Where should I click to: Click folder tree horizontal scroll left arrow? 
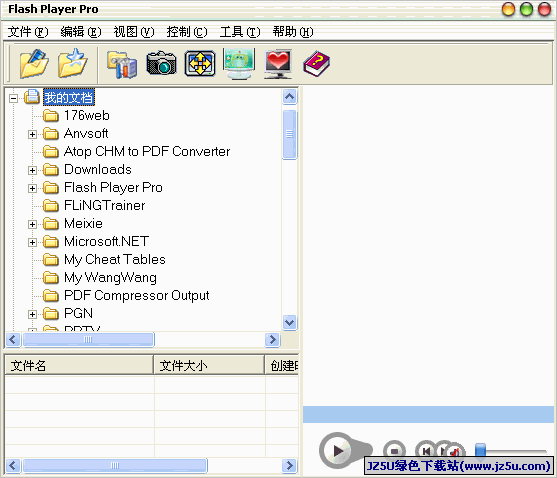click(x=13, y=340)
